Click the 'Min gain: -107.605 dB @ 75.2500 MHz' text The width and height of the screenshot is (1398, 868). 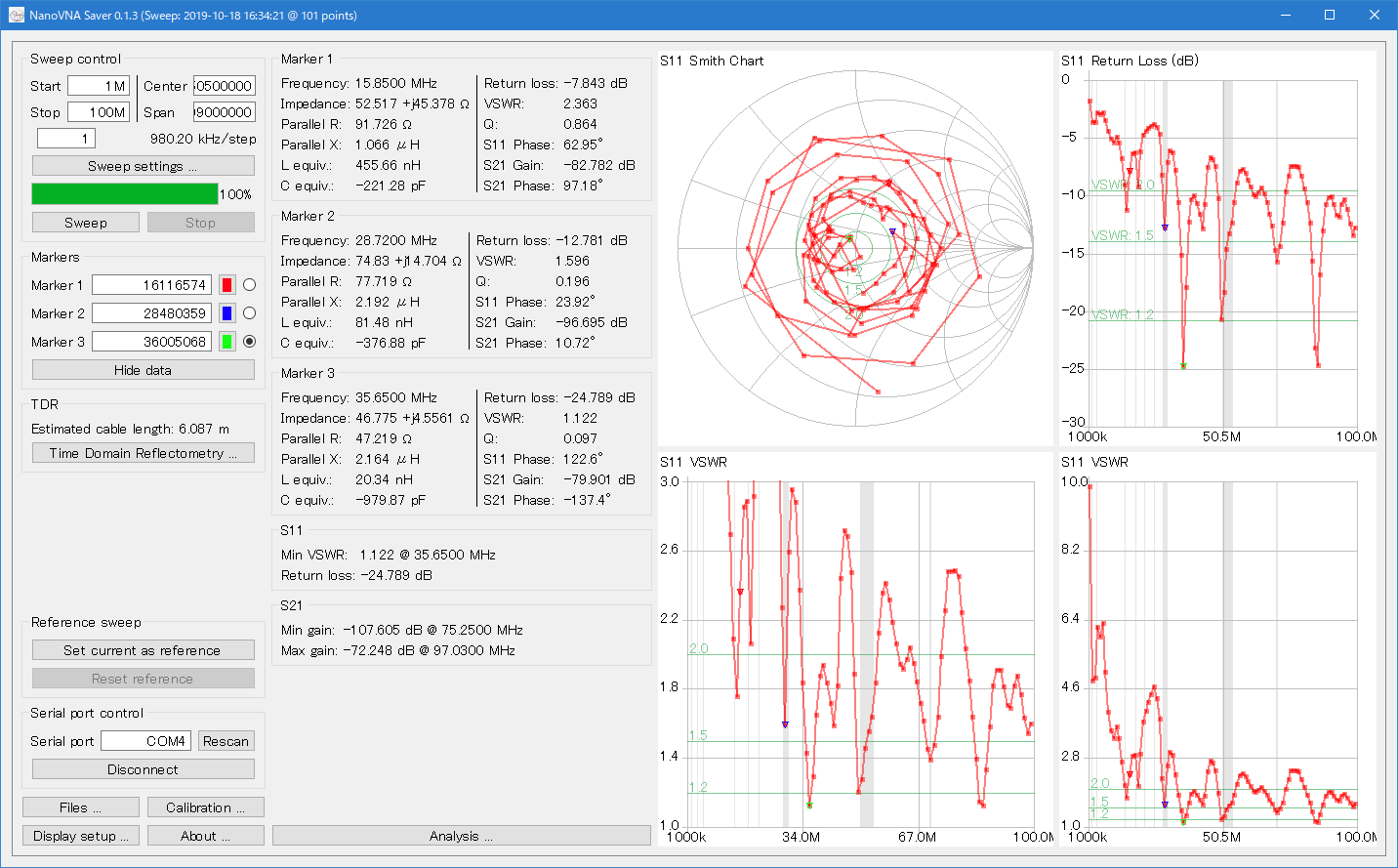[x=402, y=630]
